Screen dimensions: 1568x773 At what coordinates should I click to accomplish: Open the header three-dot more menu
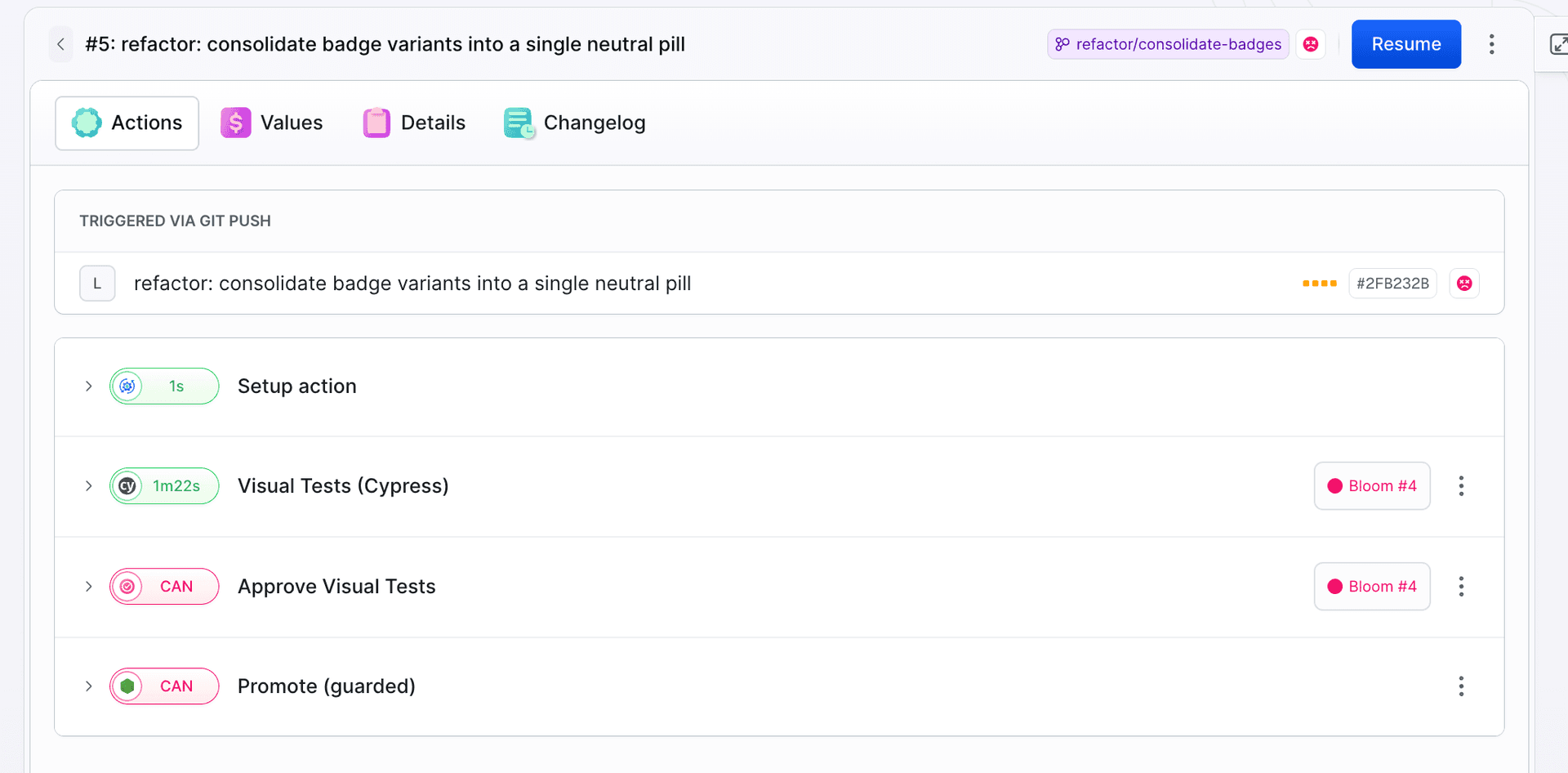1491,44
